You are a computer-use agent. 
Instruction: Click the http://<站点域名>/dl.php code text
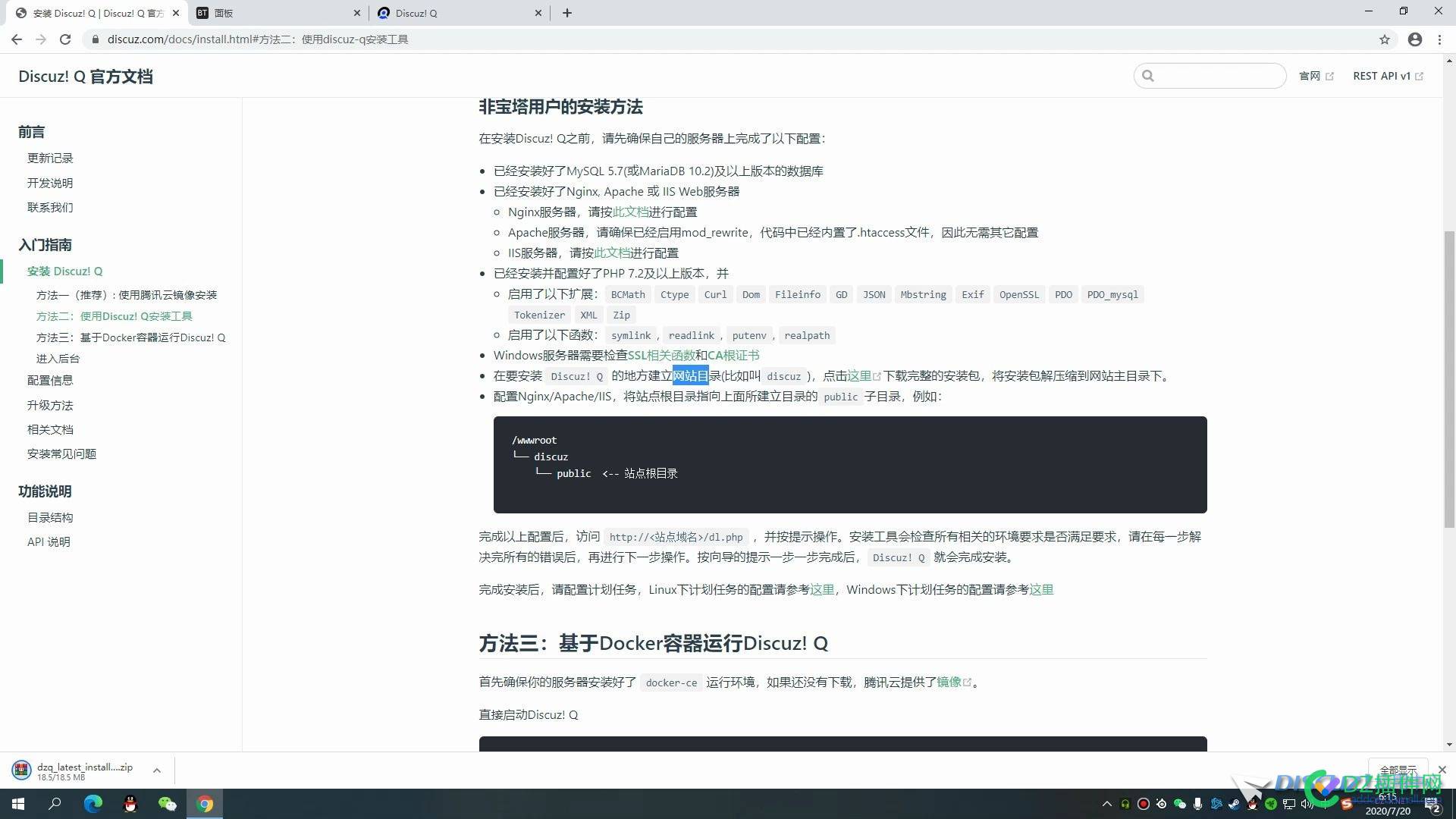point(676,537)
